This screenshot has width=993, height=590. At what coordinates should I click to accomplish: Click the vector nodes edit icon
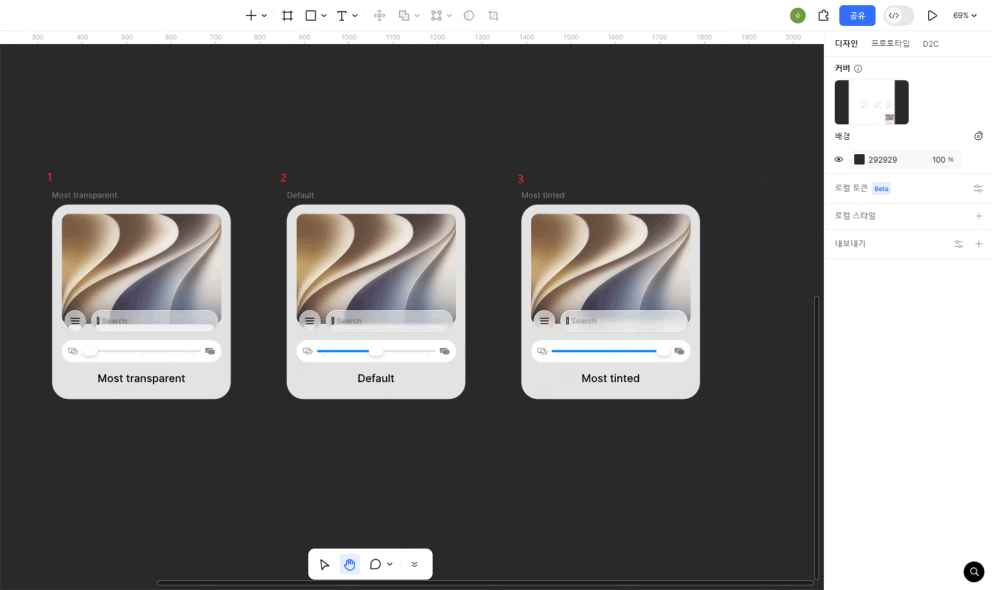pos(436,15)
